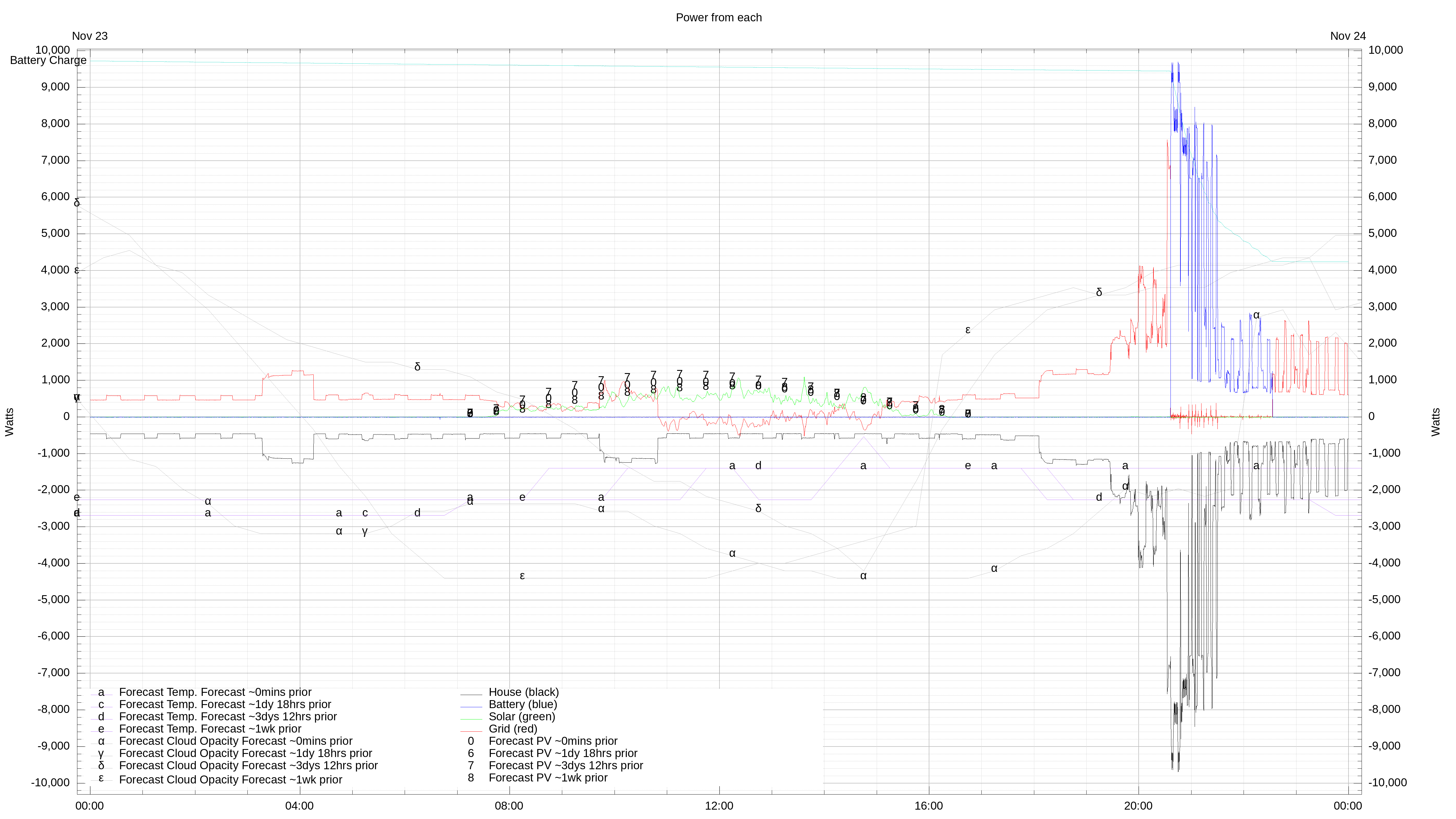Click legend 'Forecast Cloud Opacity Forecast ~1dy 18hrs prior'
Image resolution: width=1456 pixels, height=819 pixels.
[x=245, y=753]
